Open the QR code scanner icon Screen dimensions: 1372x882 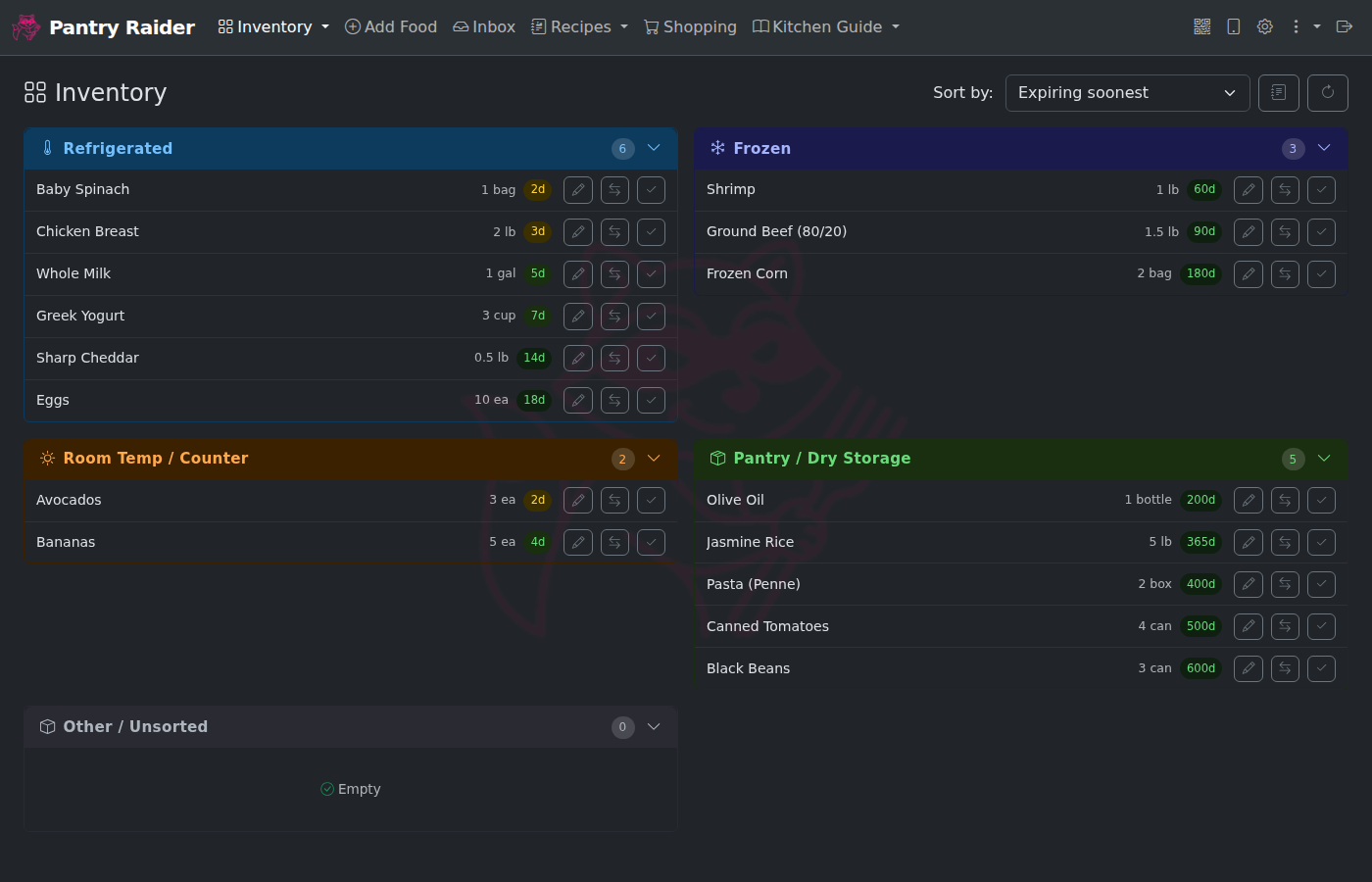(x=1202, y=26)
